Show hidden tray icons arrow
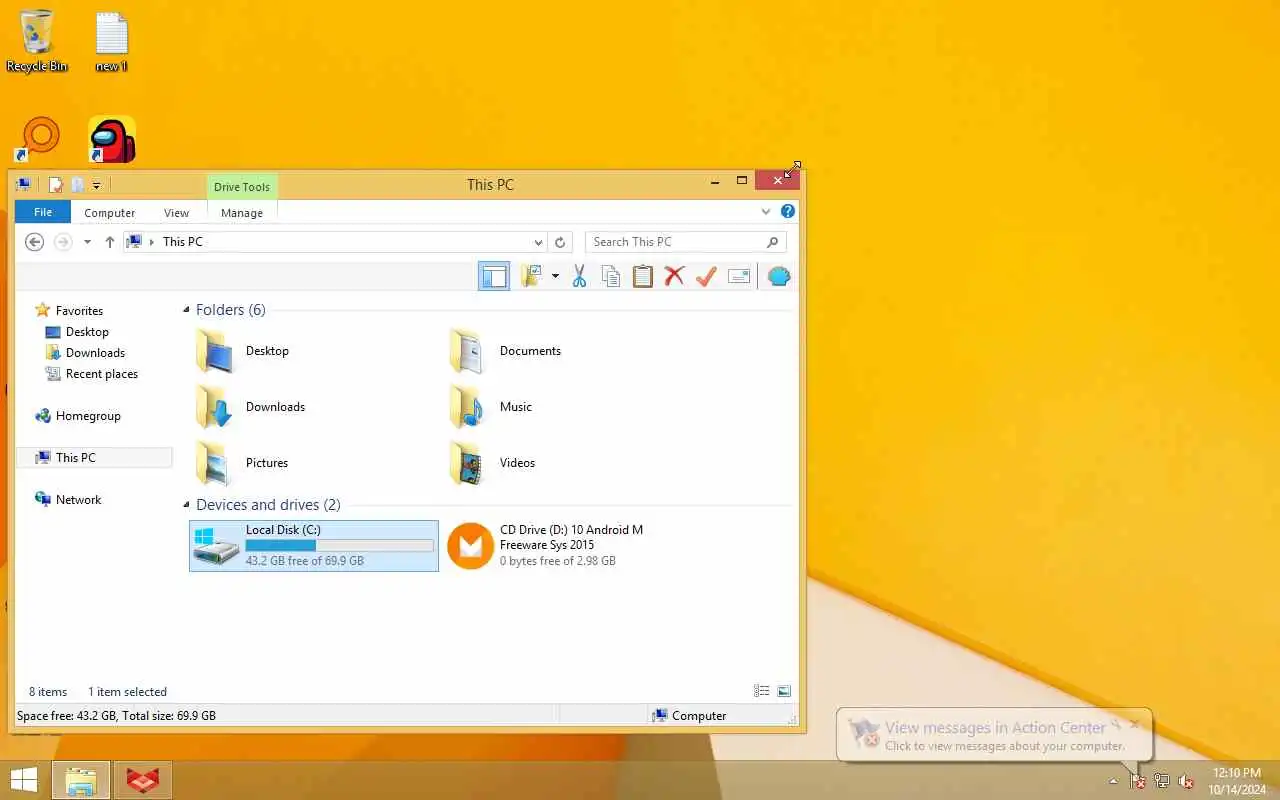The width and height of the screenshot is (1280, 800). point(1113,781)
